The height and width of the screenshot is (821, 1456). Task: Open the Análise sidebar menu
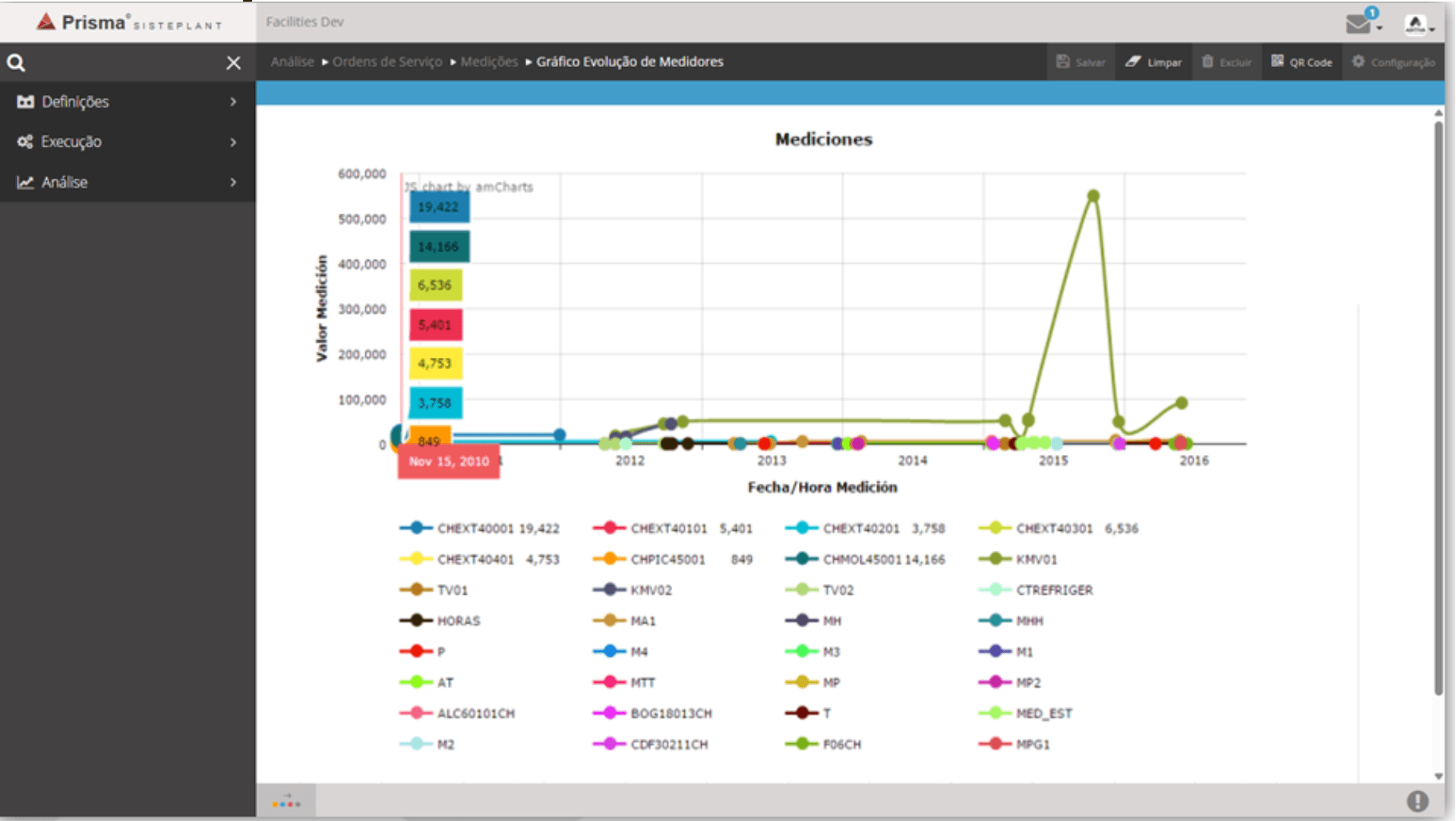(x=128, y=183)
